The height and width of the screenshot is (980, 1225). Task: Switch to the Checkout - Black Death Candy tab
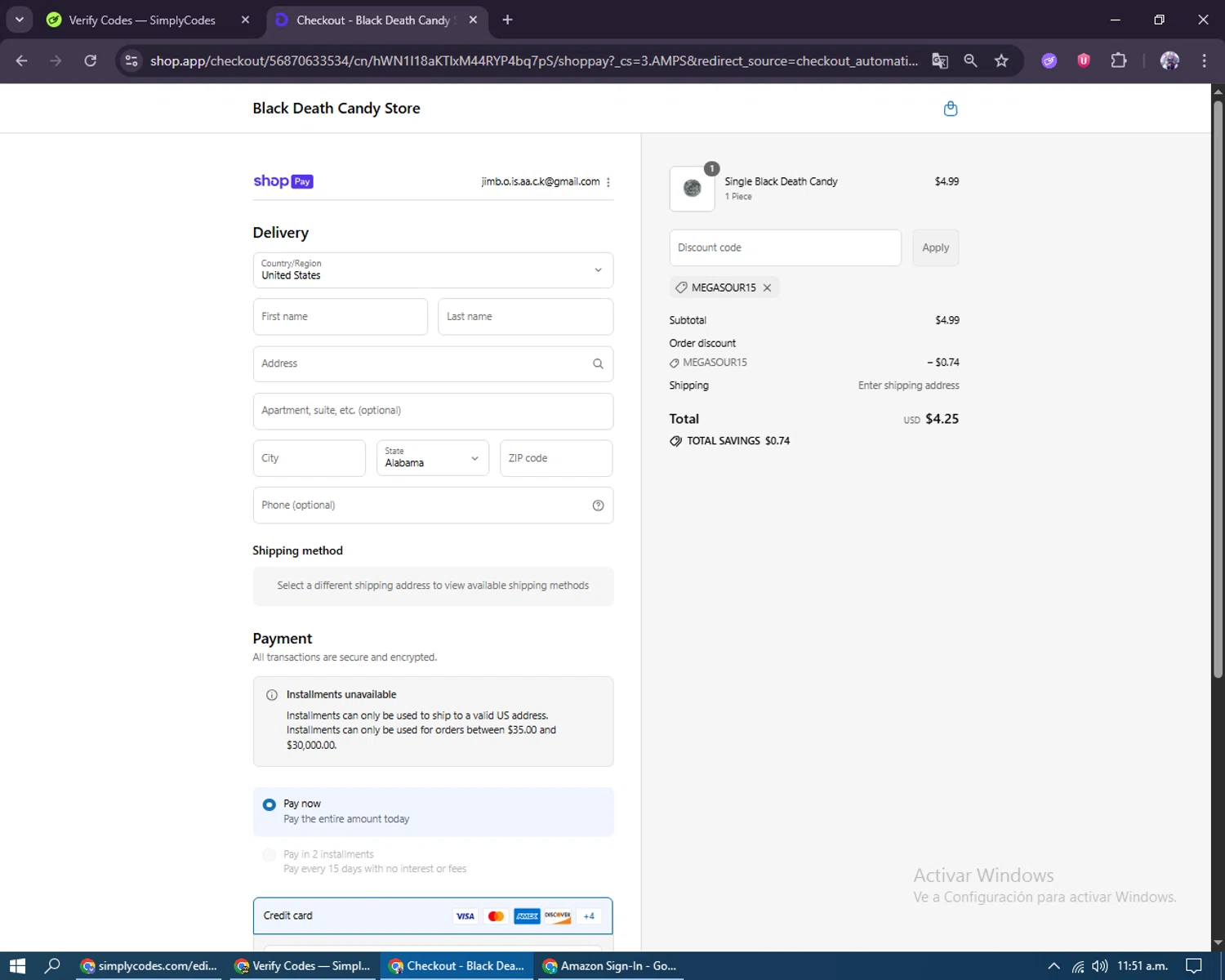376,20
